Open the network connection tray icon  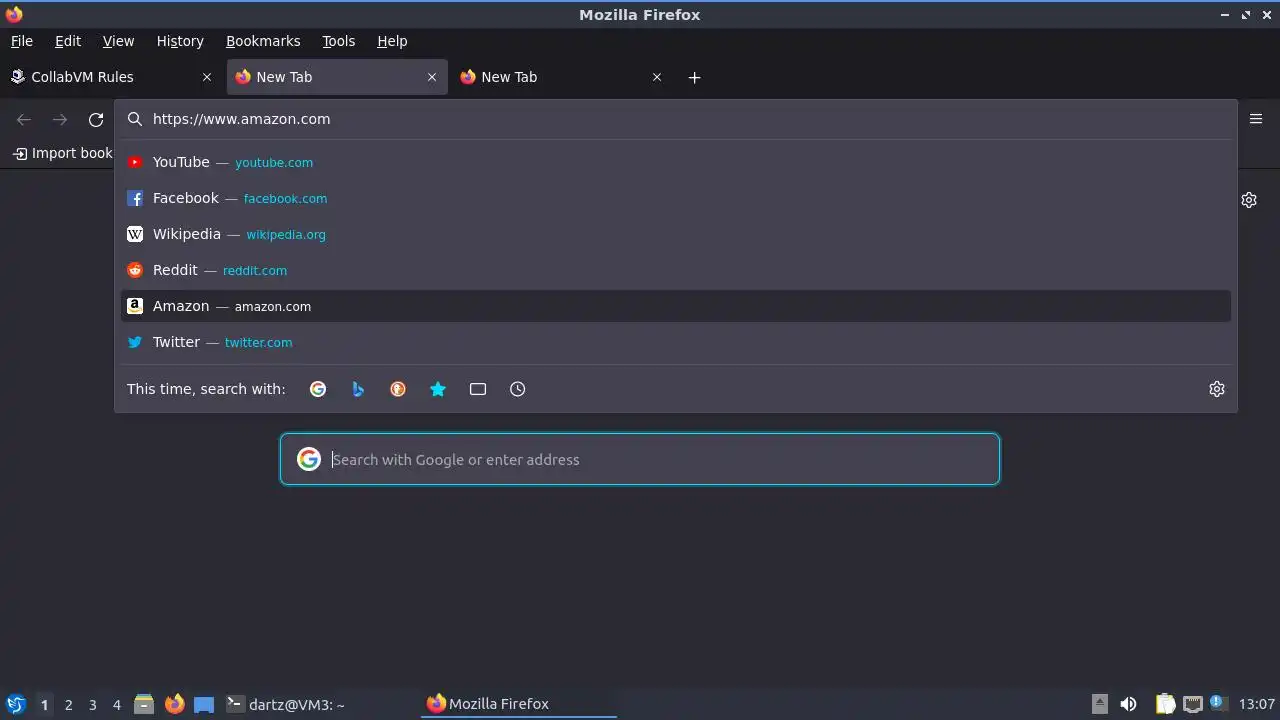1192,704
